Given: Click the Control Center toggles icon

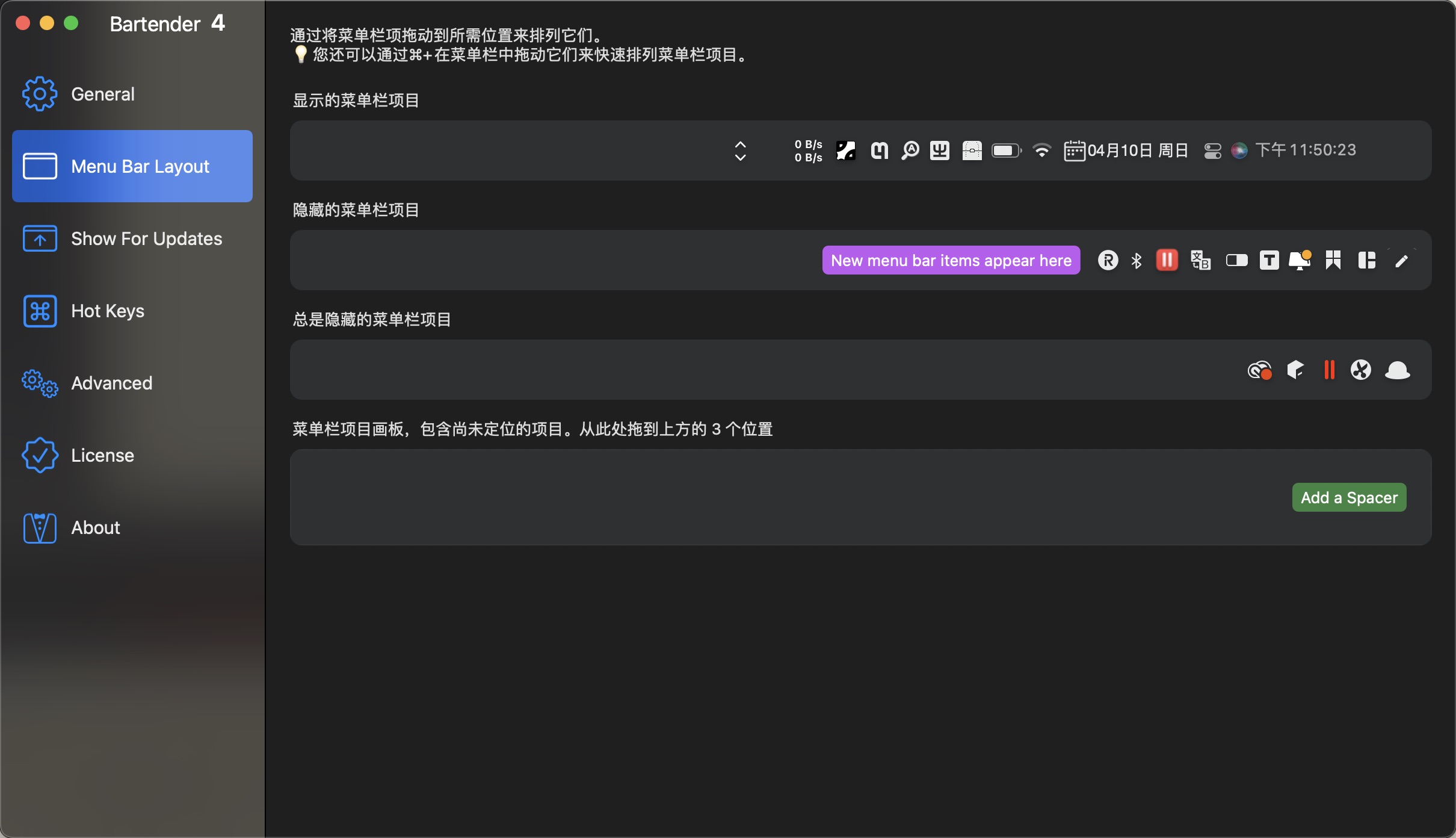Looking at the screenshot, I should (x=1212, y=151).
